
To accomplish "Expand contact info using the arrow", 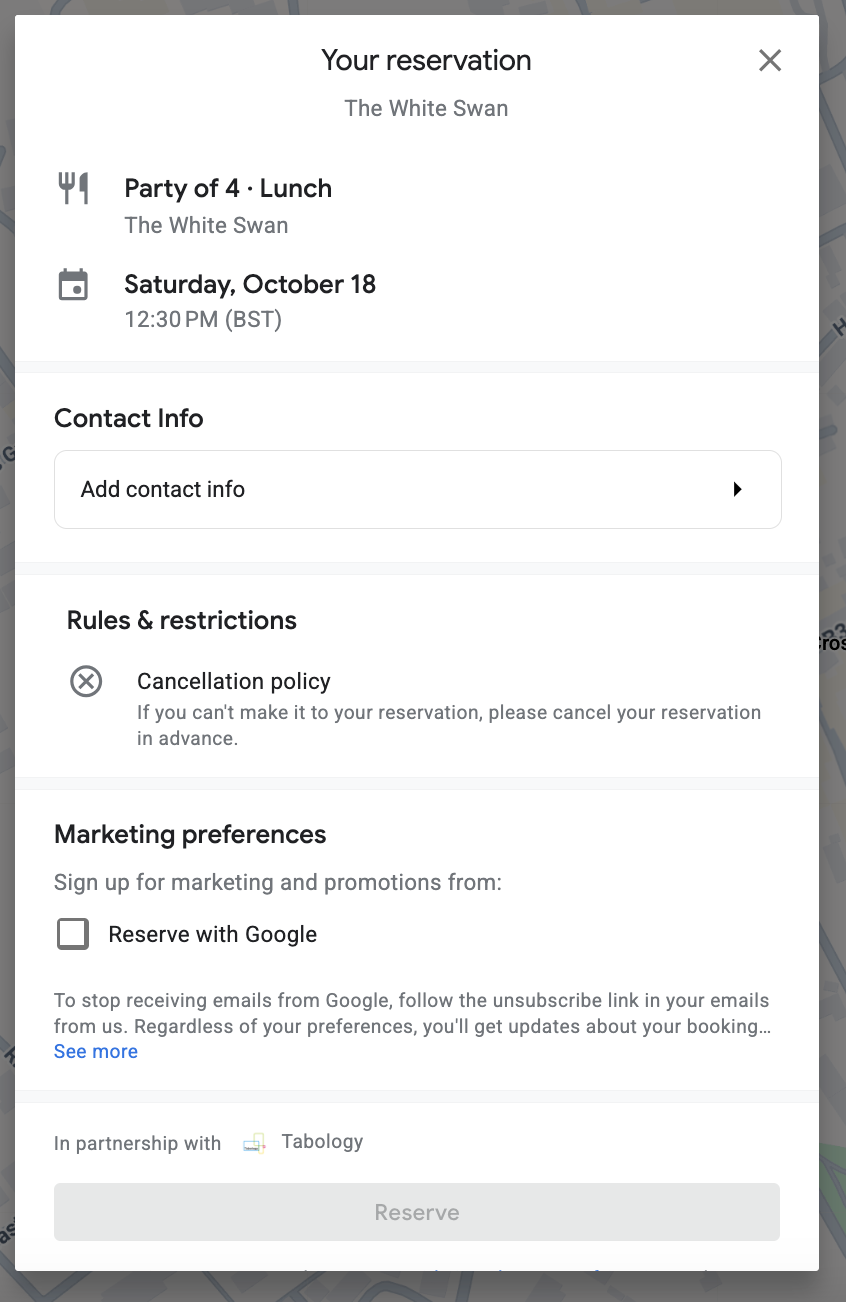I will click(737, 489).
